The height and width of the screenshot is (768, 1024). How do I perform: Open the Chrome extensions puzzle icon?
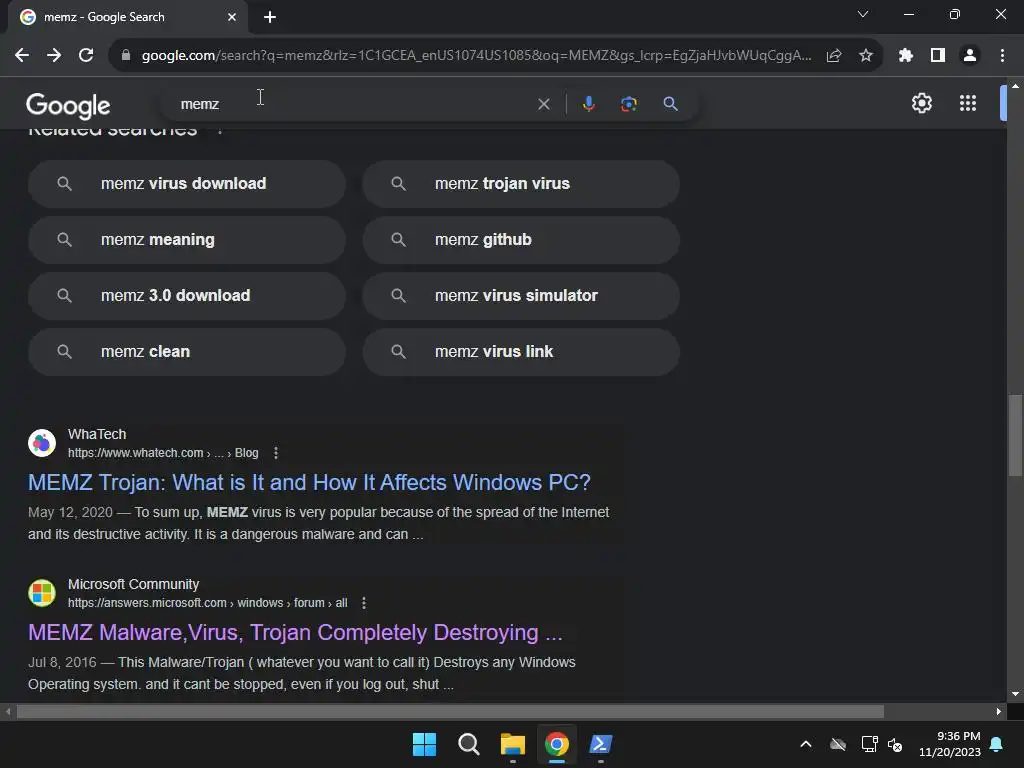[905, 56]
